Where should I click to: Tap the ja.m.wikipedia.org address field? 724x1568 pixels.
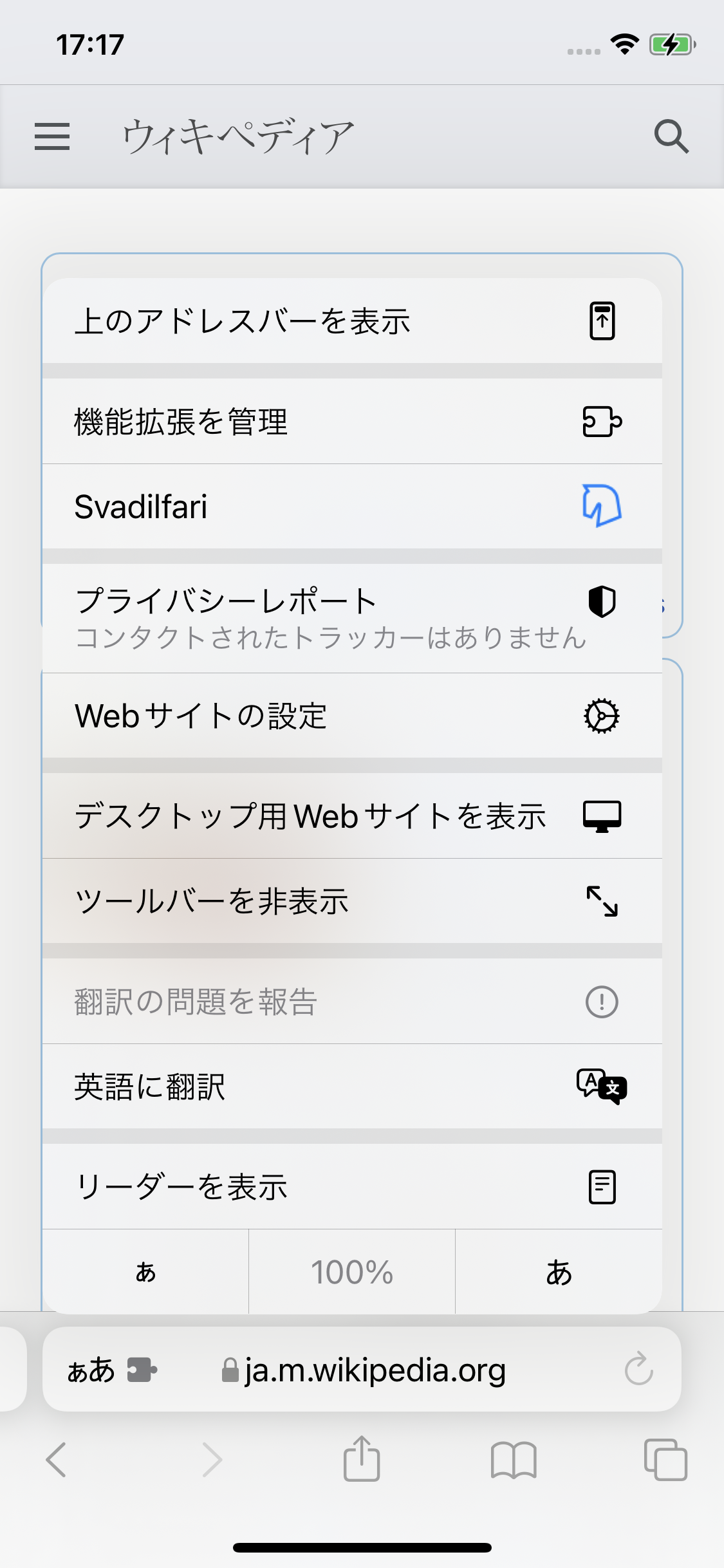375,1370
